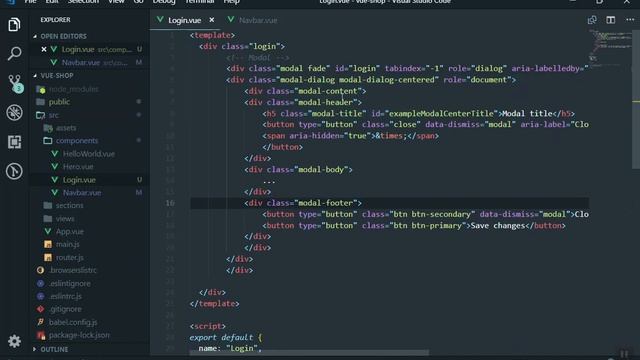The image size is (640, 360).
Task: Collapse the OPEN EDITORS section
Action: point(63,36)
